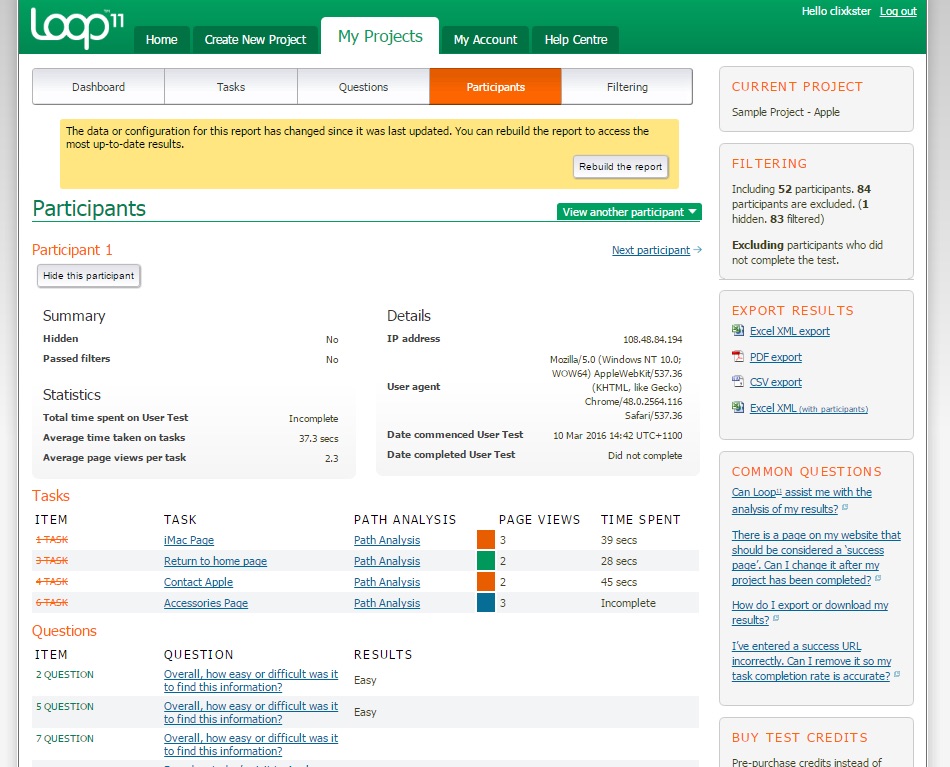Click external link icon after 'download my results?'
The width and height of the screenshot is (950, 767).
(x=776, y=619)
